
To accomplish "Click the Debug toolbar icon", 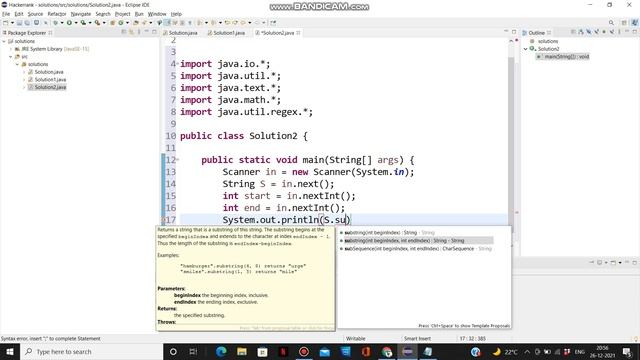I will [56, 23].
